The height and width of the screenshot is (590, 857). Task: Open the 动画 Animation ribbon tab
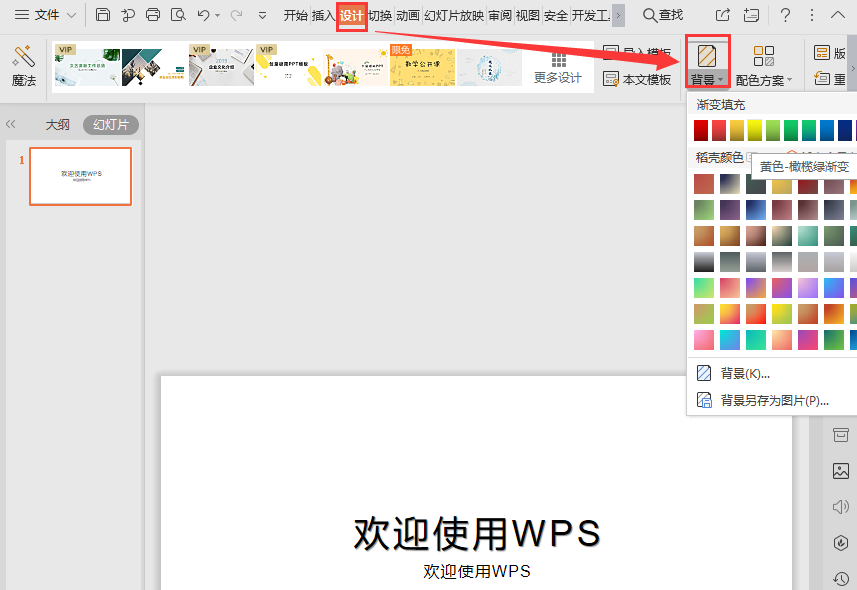407,15
